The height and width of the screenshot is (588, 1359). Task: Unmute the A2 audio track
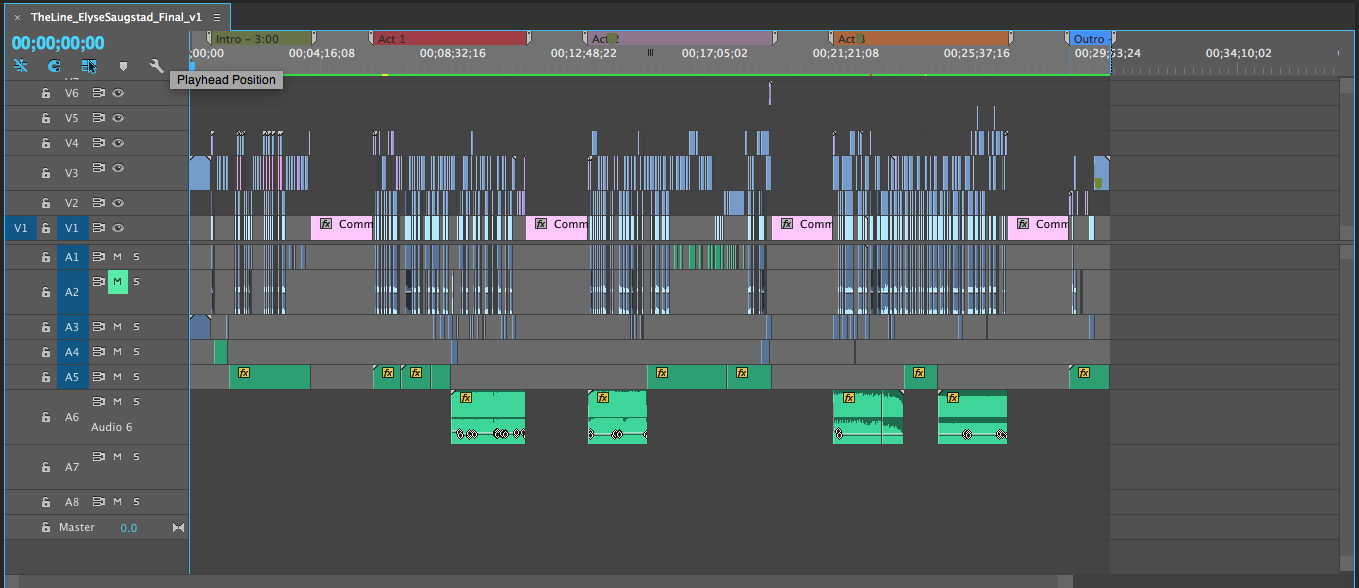117,282
